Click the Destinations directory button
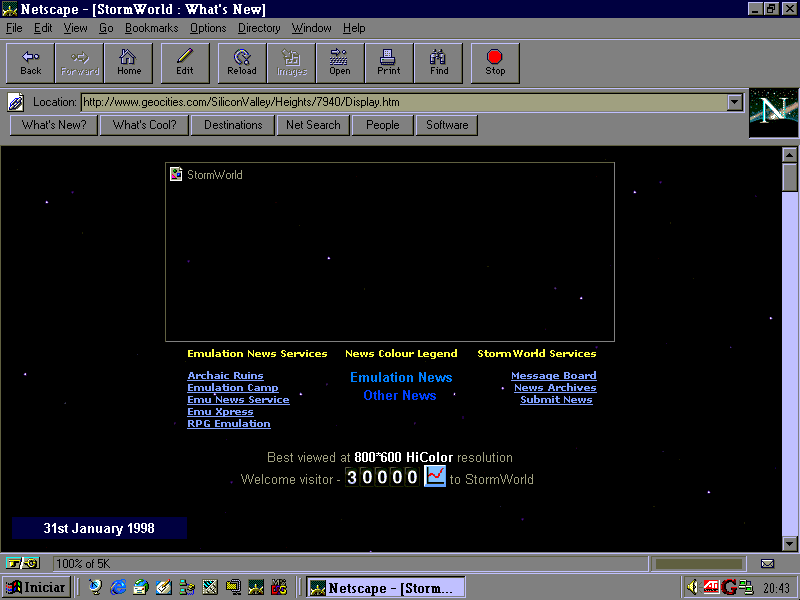 coord(233,125)
